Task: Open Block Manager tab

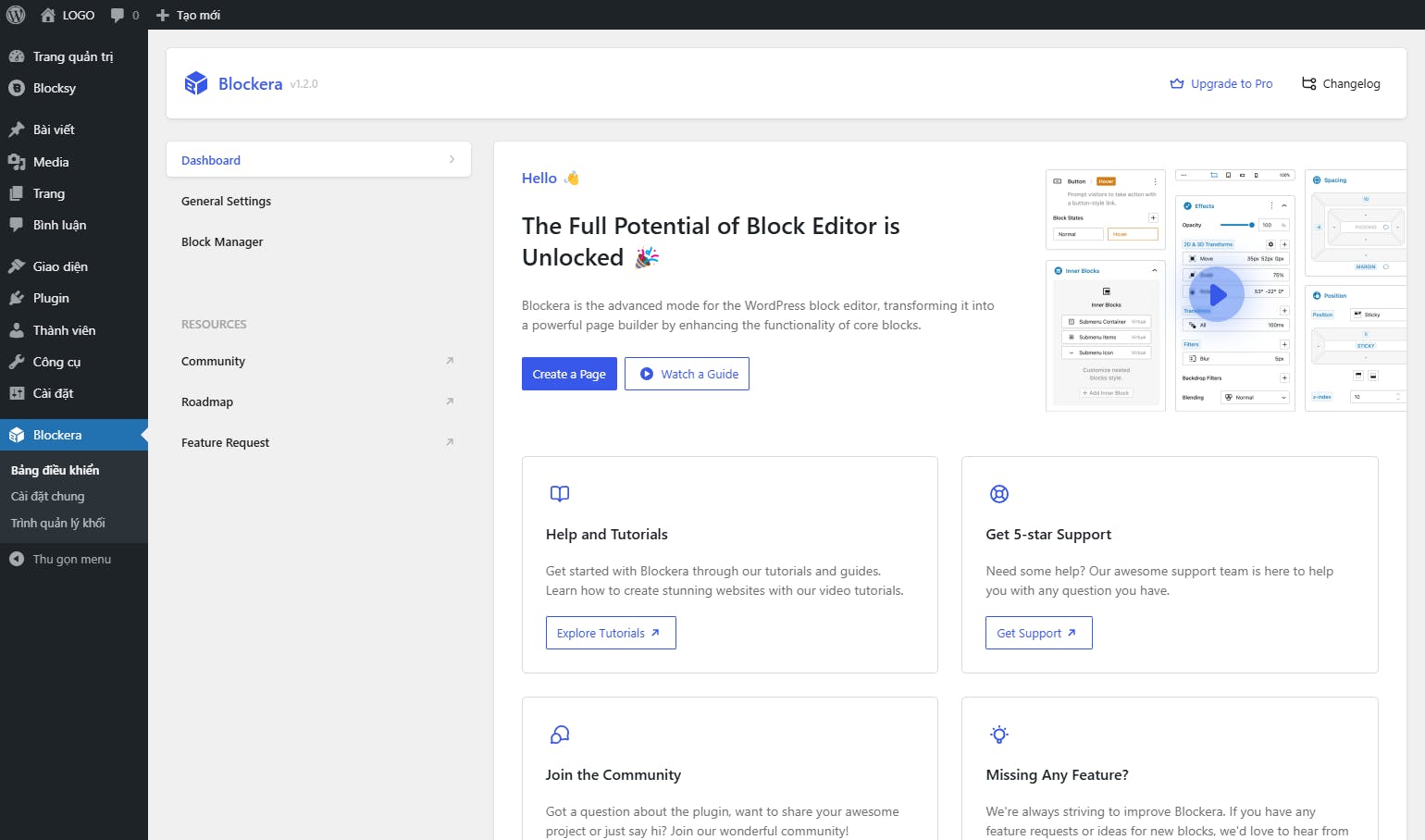Action: pos(318,241)
